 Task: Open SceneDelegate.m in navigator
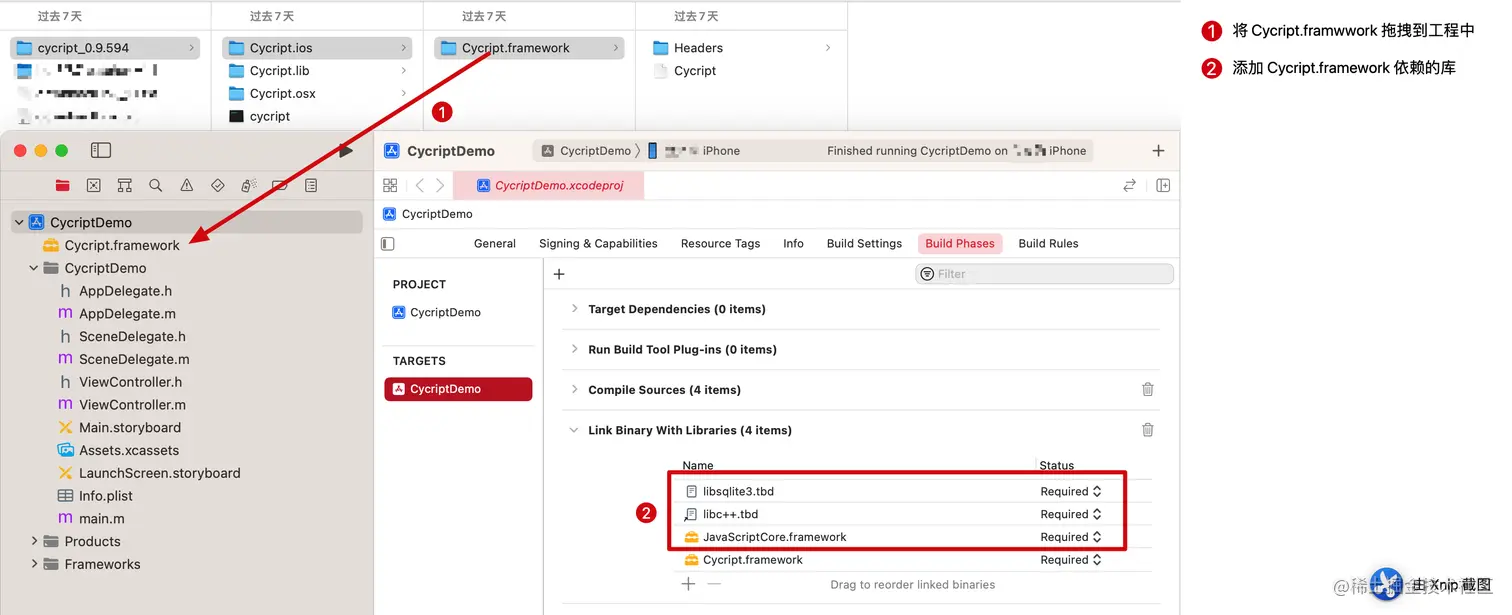[134, 359]
